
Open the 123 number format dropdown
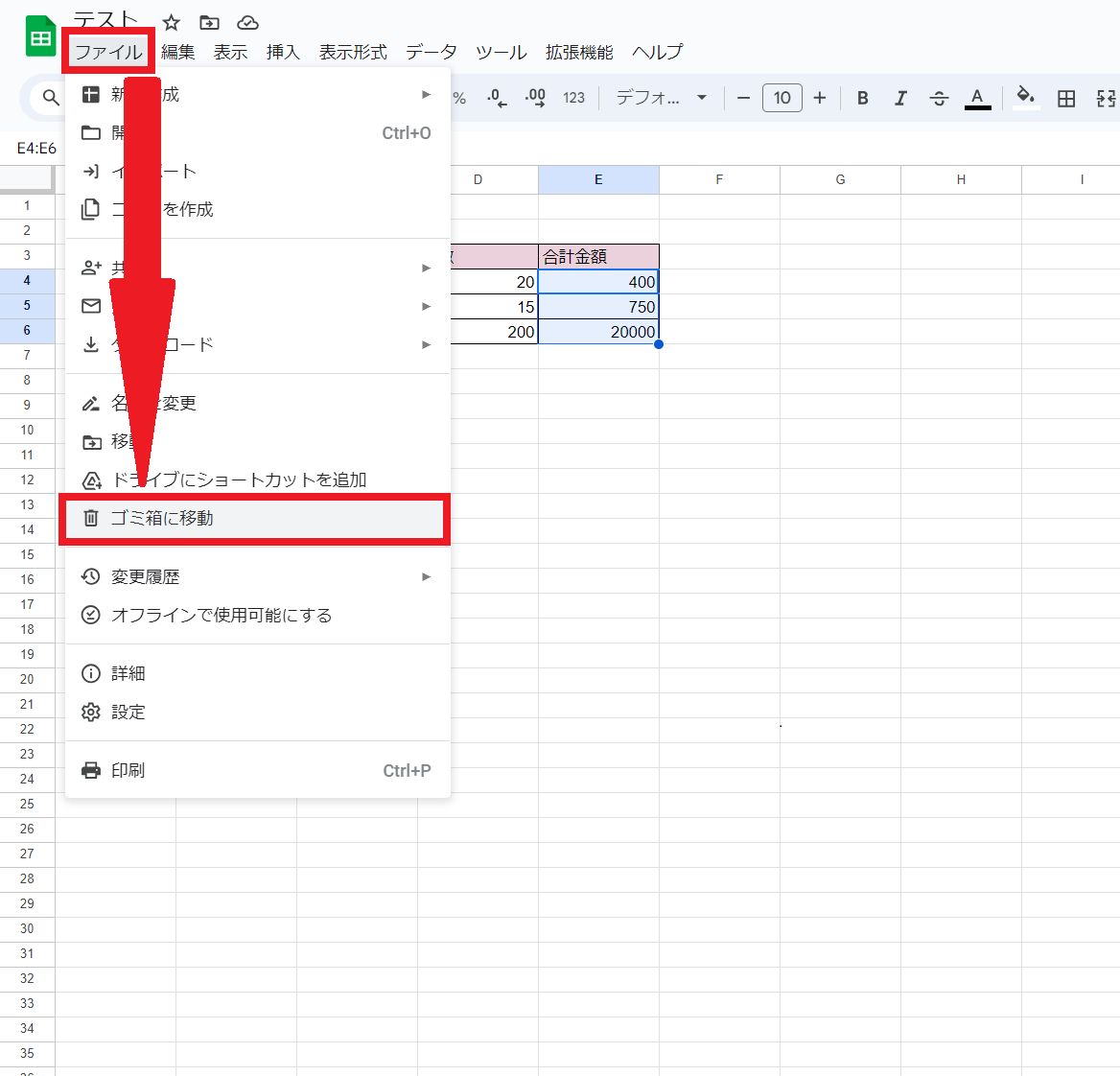[573, 98]
